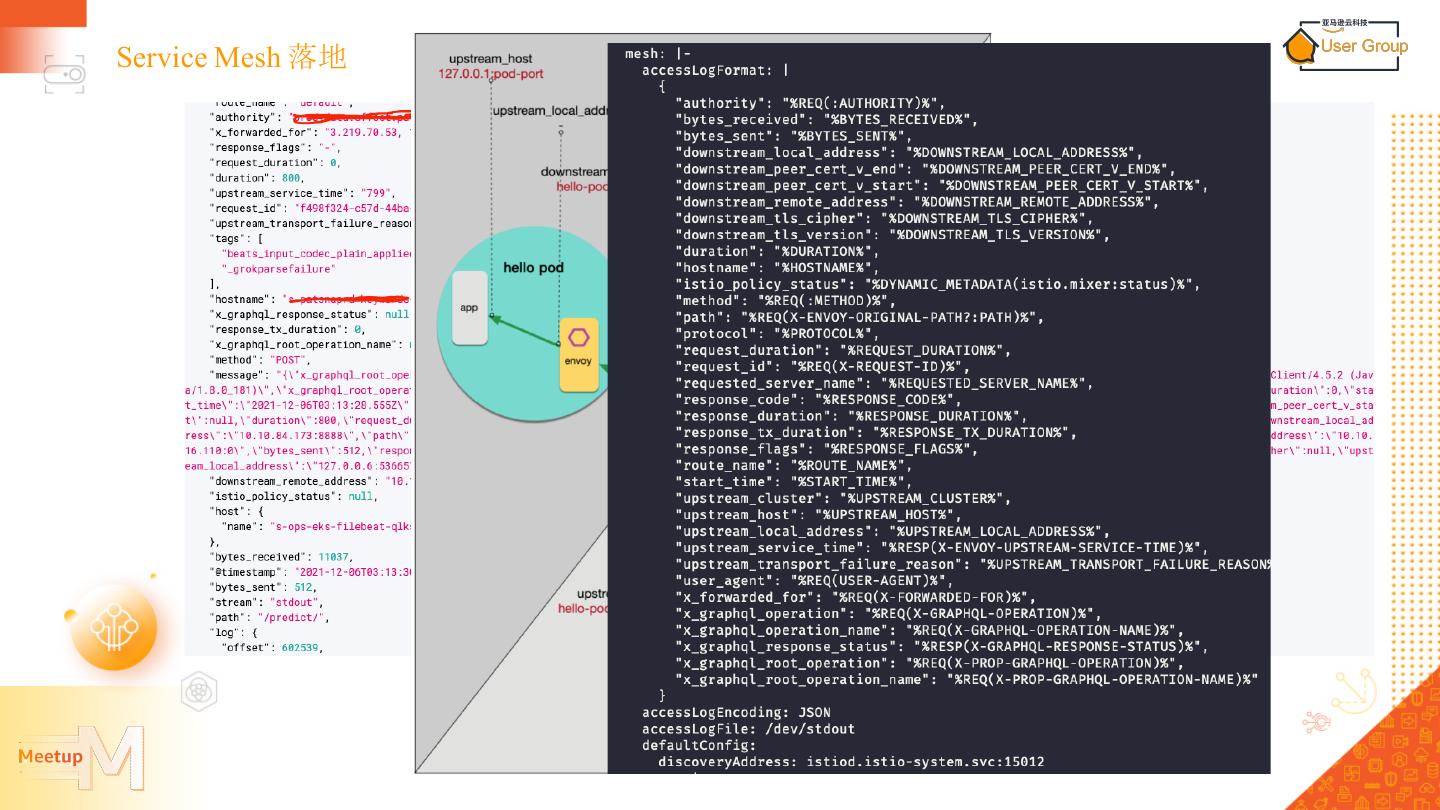Viewport: 1440px width, 810px height.
Task: Click the gray camera icon beside the slide title
Action: pyautogui.click(x=65, y=74)
